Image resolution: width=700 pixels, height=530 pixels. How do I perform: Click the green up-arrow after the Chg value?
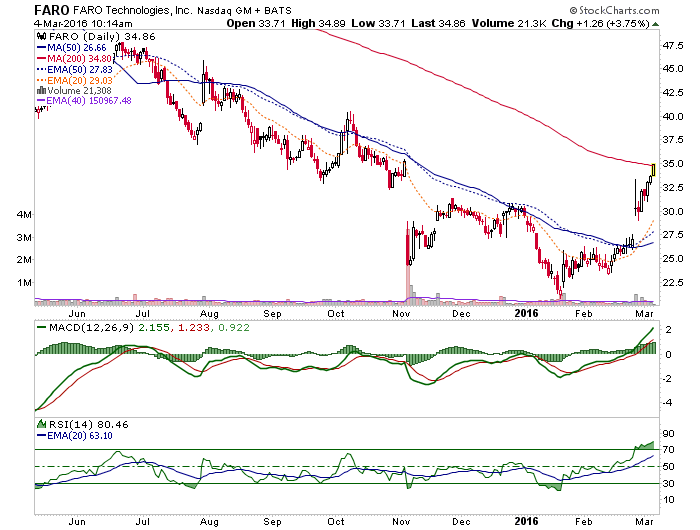655,24
